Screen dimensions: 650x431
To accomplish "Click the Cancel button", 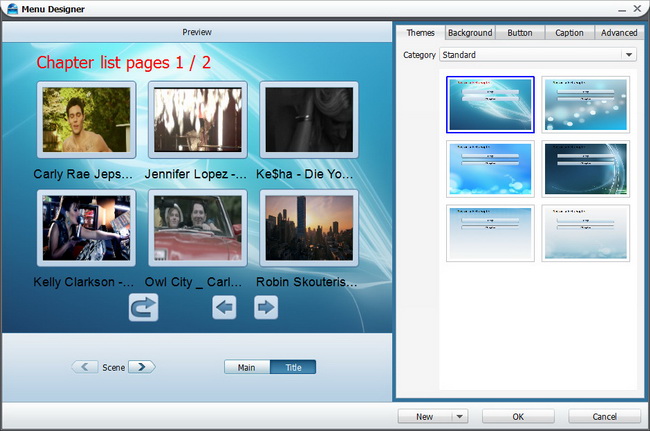I will tap(604, 416).
